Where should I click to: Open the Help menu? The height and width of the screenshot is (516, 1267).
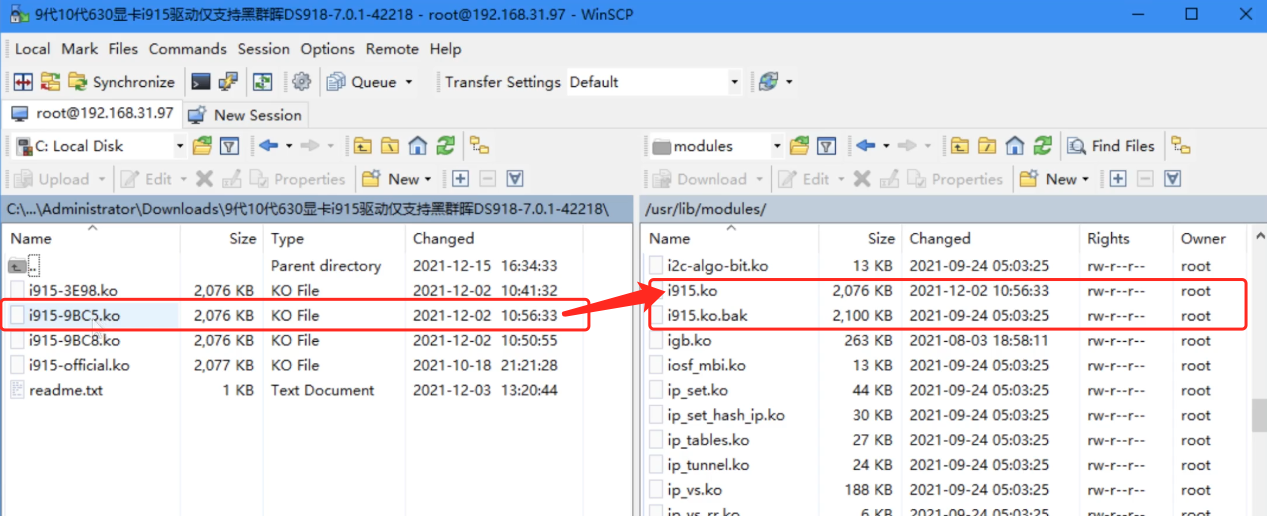coord(446,49)
